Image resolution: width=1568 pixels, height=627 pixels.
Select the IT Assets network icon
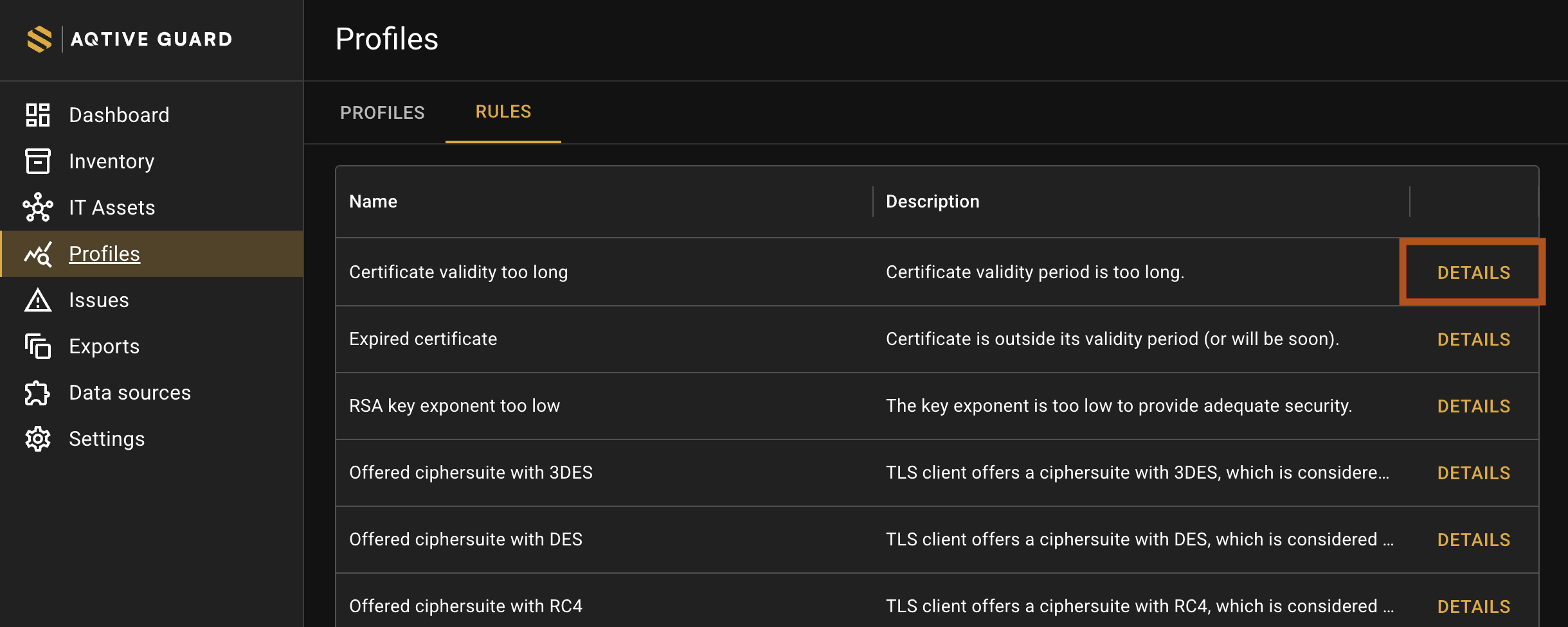point(38,208)
